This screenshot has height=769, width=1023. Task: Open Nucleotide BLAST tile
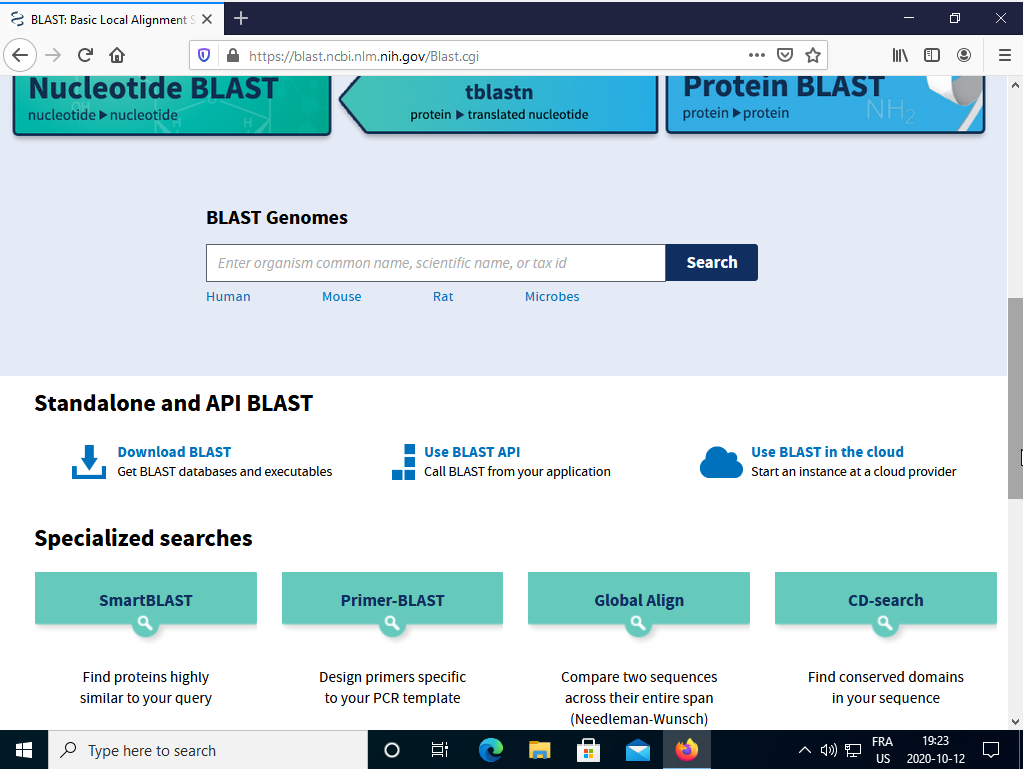pos(172,104)
